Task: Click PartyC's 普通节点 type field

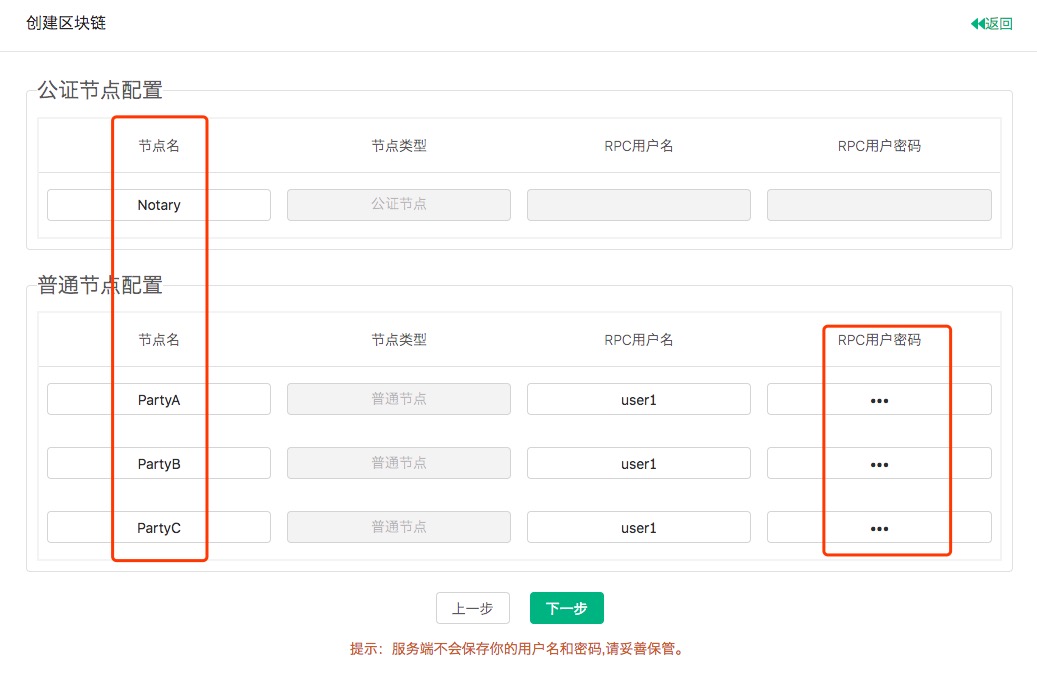Action: [399, 527]
